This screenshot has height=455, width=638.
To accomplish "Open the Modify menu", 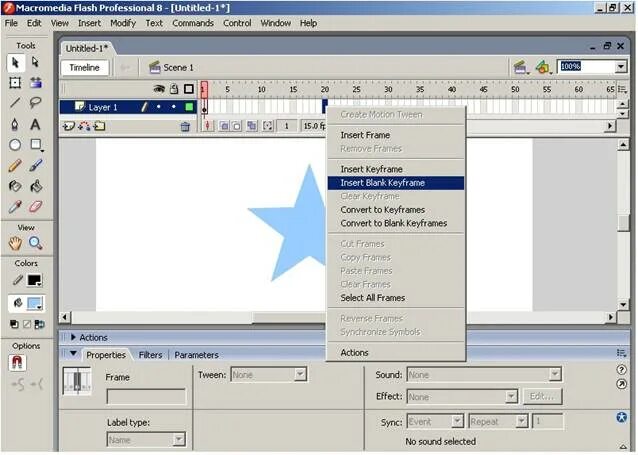I will pyautogui.click(x=123, y=23).
